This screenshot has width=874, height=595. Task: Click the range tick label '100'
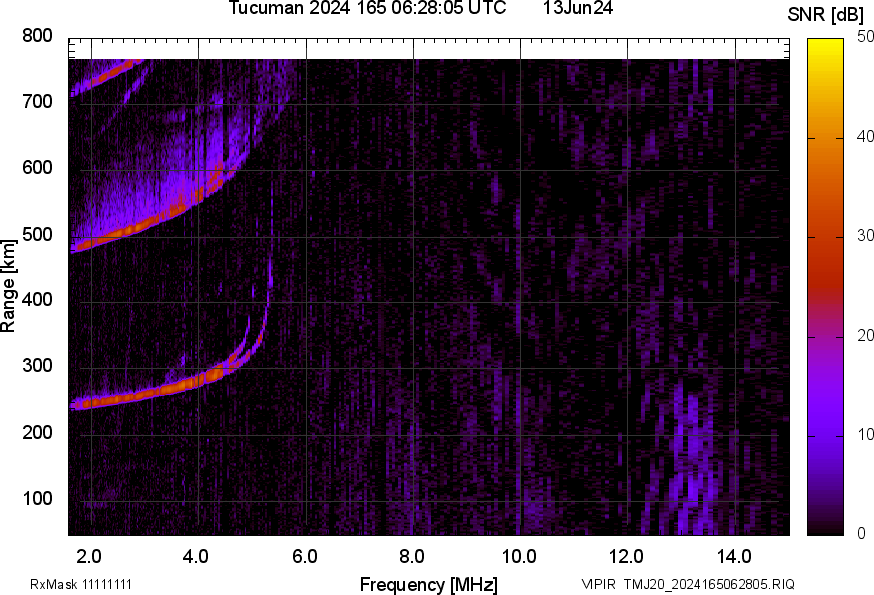coord(37,498)
